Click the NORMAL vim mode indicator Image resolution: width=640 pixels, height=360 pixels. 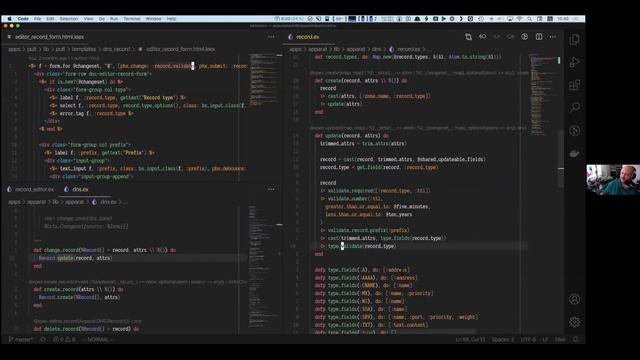point(98,340)
